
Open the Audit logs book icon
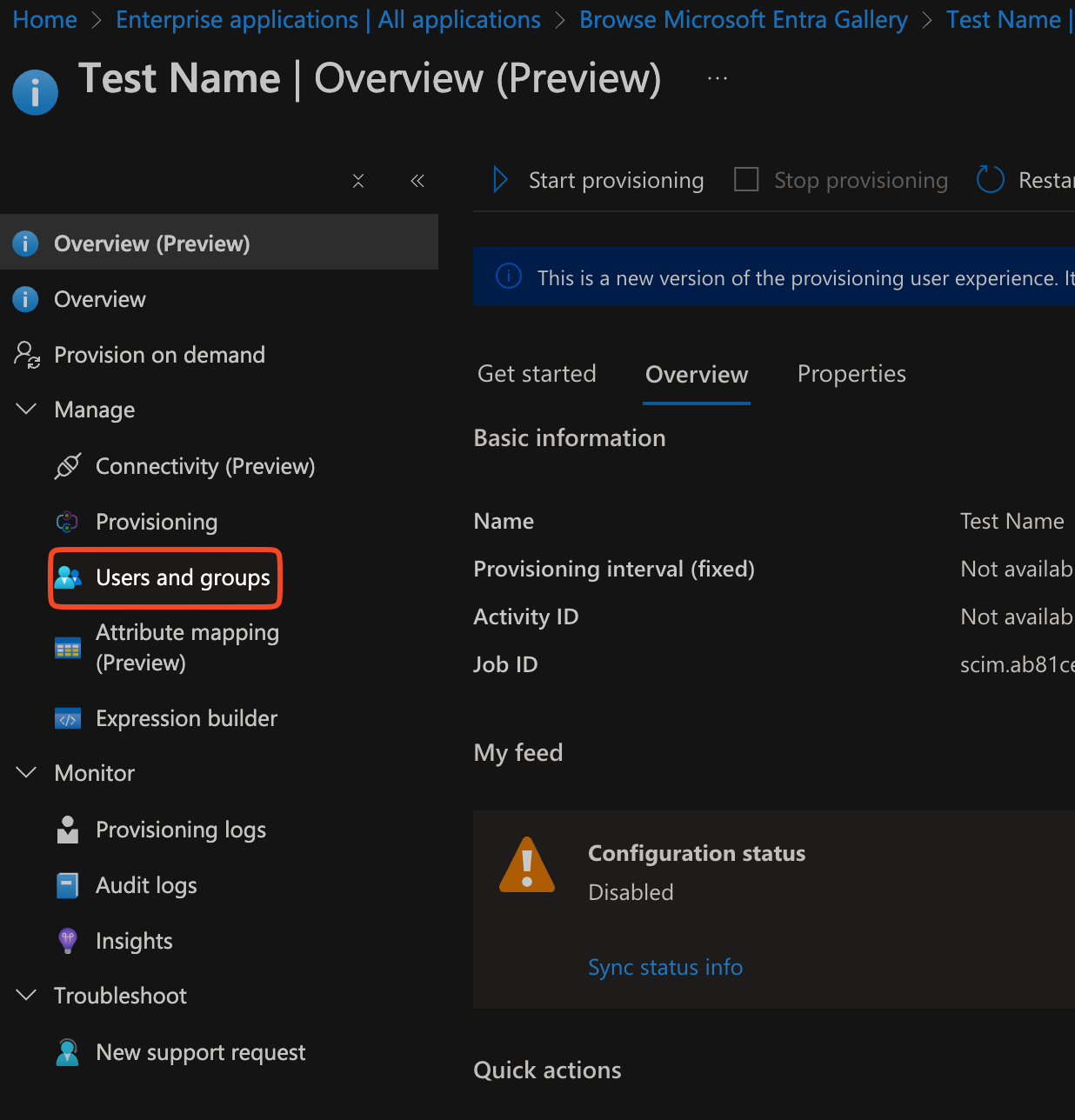(68, 885)
